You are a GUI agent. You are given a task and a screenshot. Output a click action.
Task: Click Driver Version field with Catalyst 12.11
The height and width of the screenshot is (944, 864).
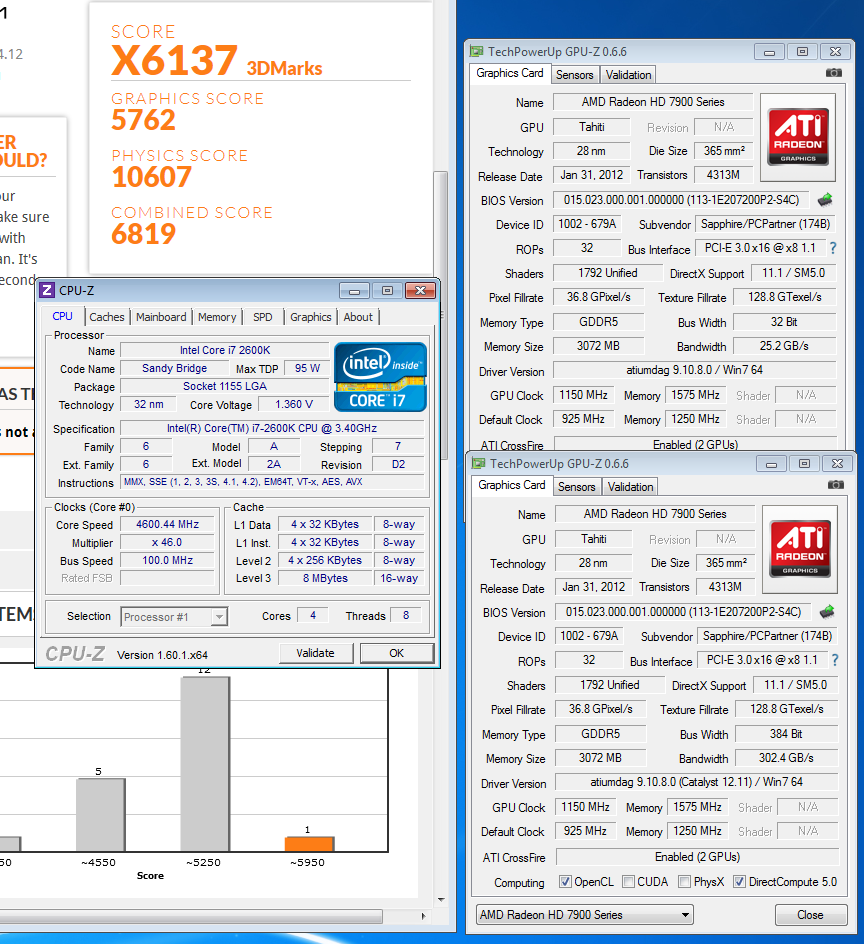(x=697, y=782)
